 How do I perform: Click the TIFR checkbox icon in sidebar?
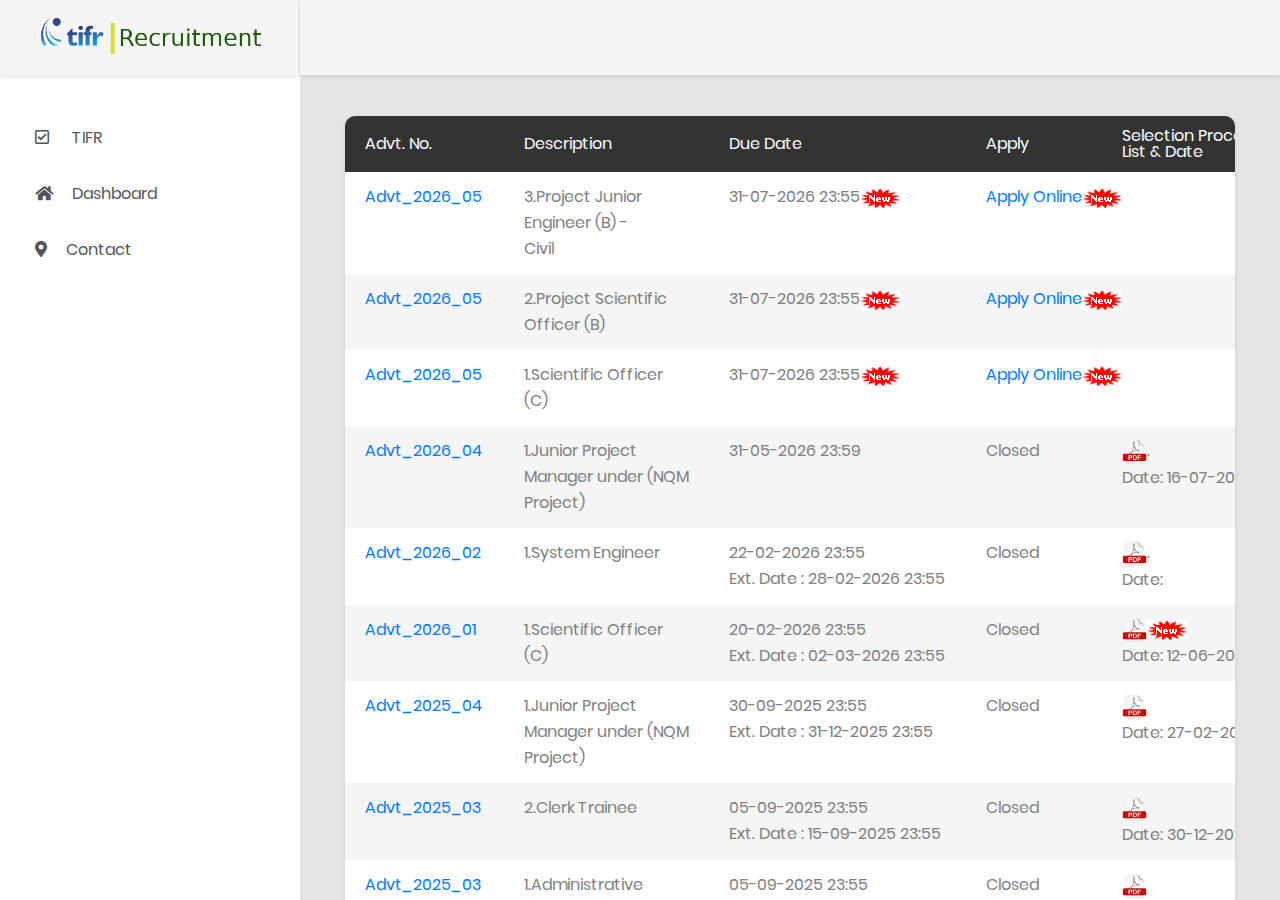pos(42,137)
